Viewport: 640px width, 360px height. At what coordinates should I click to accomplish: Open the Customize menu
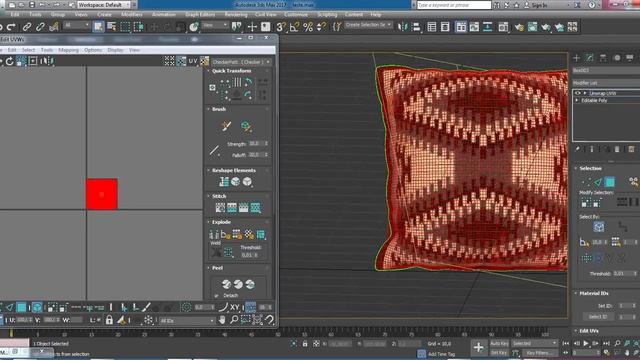click(296, 14)
